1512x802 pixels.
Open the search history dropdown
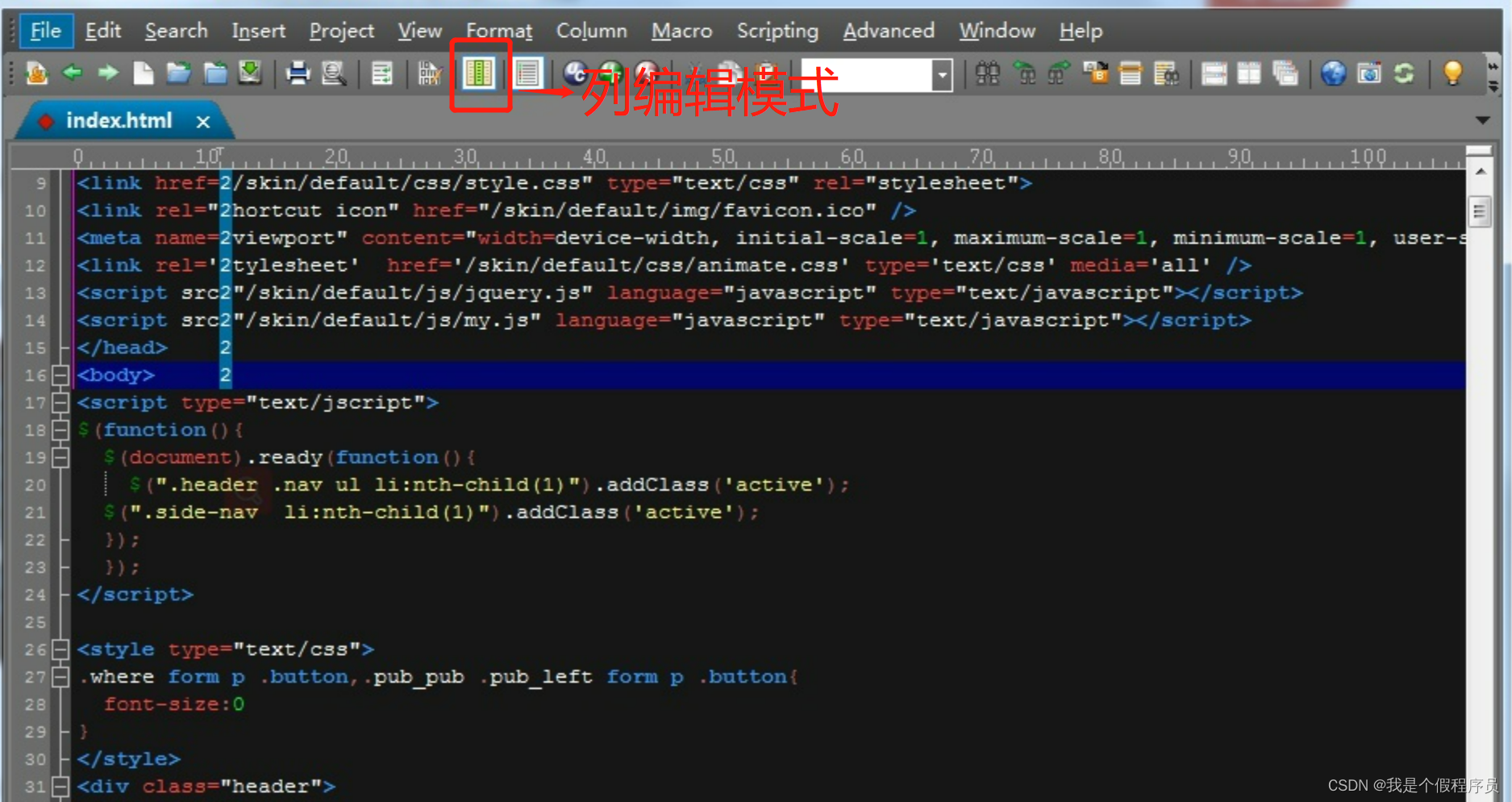[941, 74]
